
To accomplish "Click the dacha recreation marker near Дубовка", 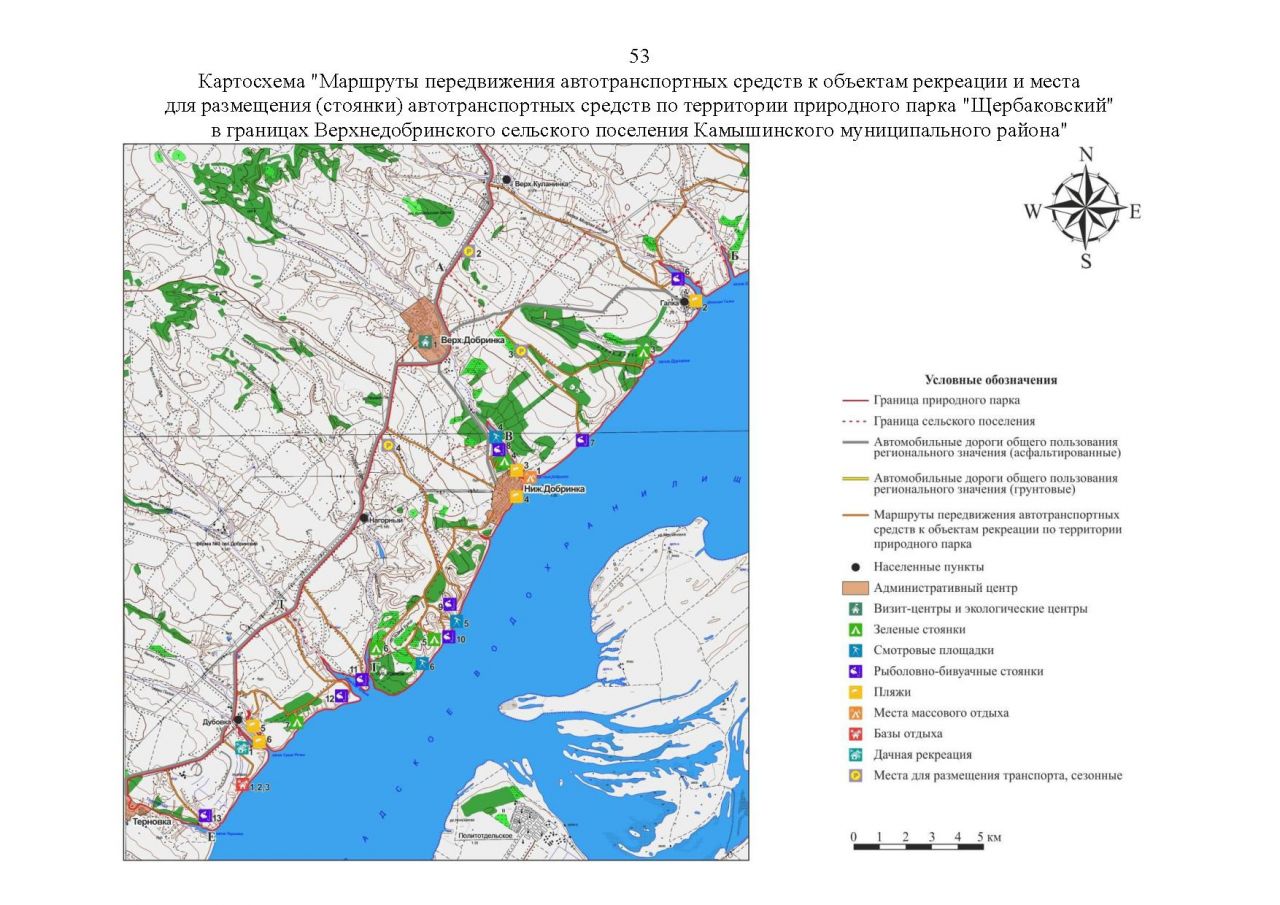I will pyautogui.click(x=242, y=746).
